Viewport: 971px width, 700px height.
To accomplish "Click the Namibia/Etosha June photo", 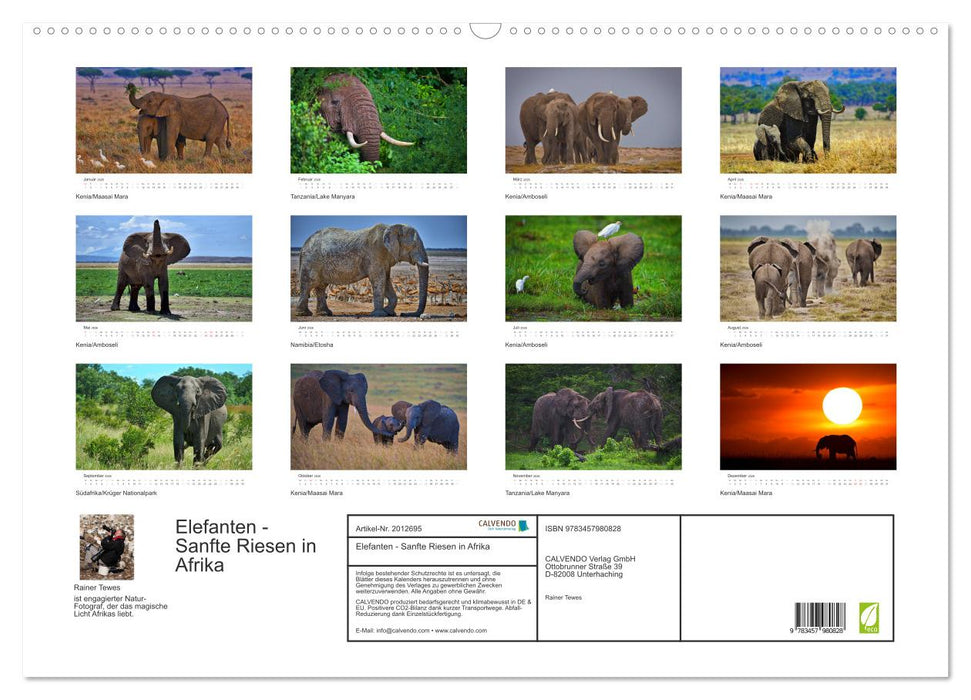I will tap(377, 267).
